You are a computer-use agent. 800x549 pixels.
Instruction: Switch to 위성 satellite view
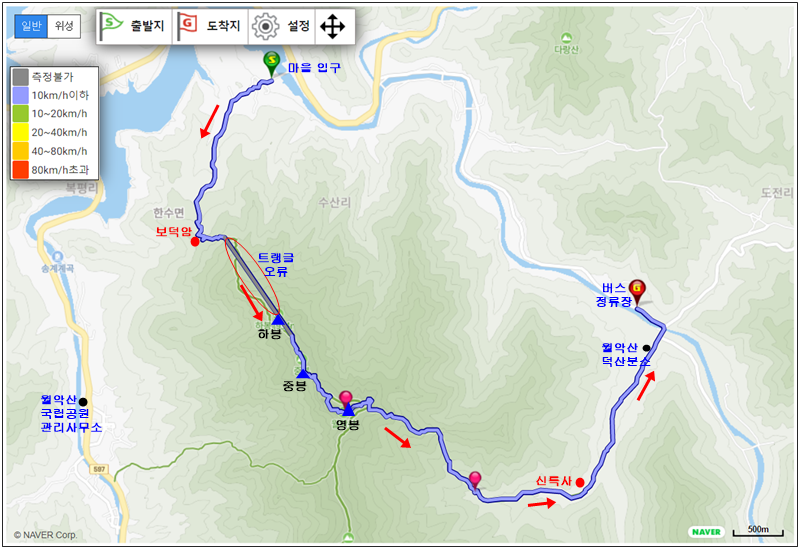click(64, 26)
